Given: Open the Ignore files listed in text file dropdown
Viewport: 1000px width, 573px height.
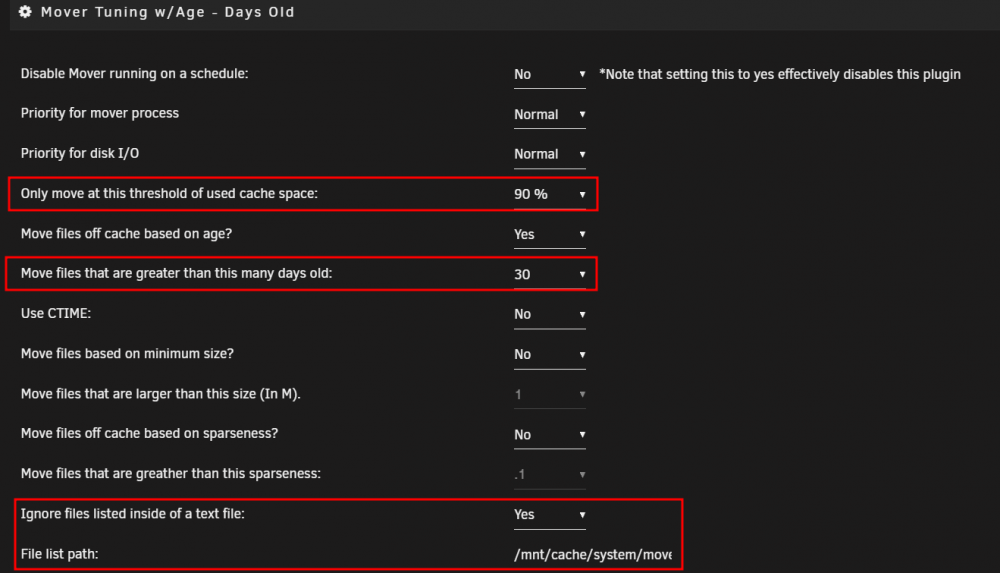Looking at the screenshot, I should point(550,515).
